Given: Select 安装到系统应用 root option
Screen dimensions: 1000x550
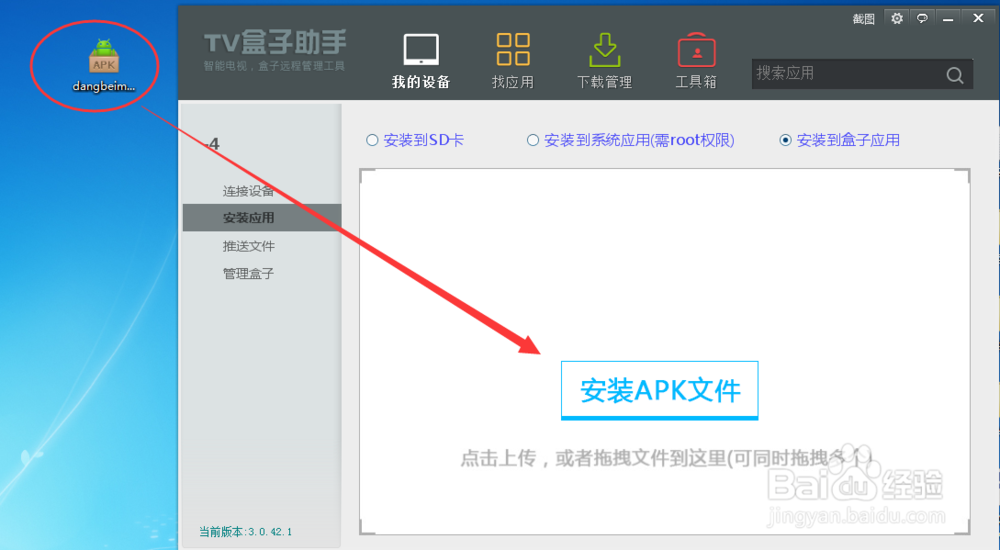Looking at the screenshot, I should click(631, 140).
